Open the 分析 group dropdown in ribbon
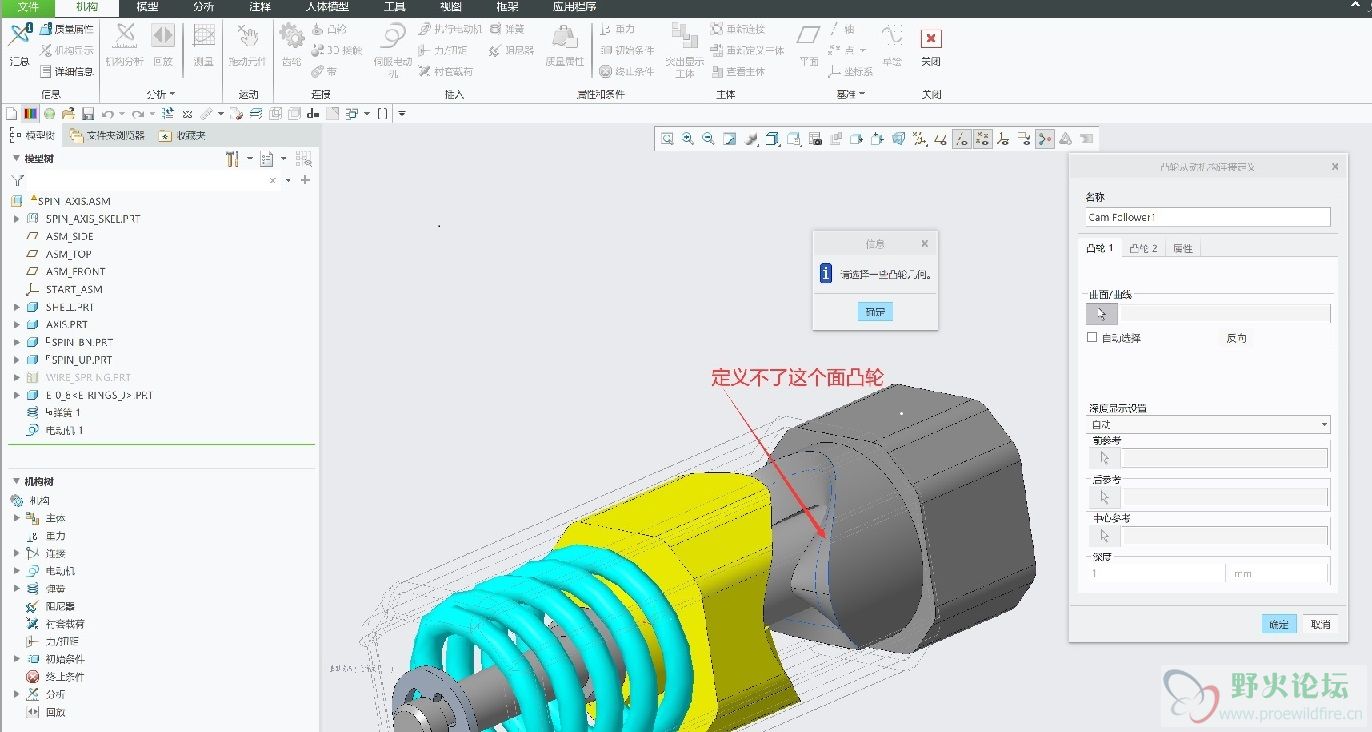Image resolution: width=1372 pixels, height=732 pixels. point(160,94)
